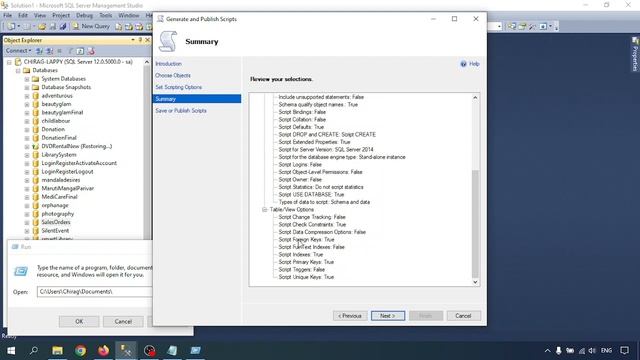Click the Object Explorer auto-hide pin icon
Image resolution: width=640 pixels, height=360 pixels.
click(x=140, y=40)
